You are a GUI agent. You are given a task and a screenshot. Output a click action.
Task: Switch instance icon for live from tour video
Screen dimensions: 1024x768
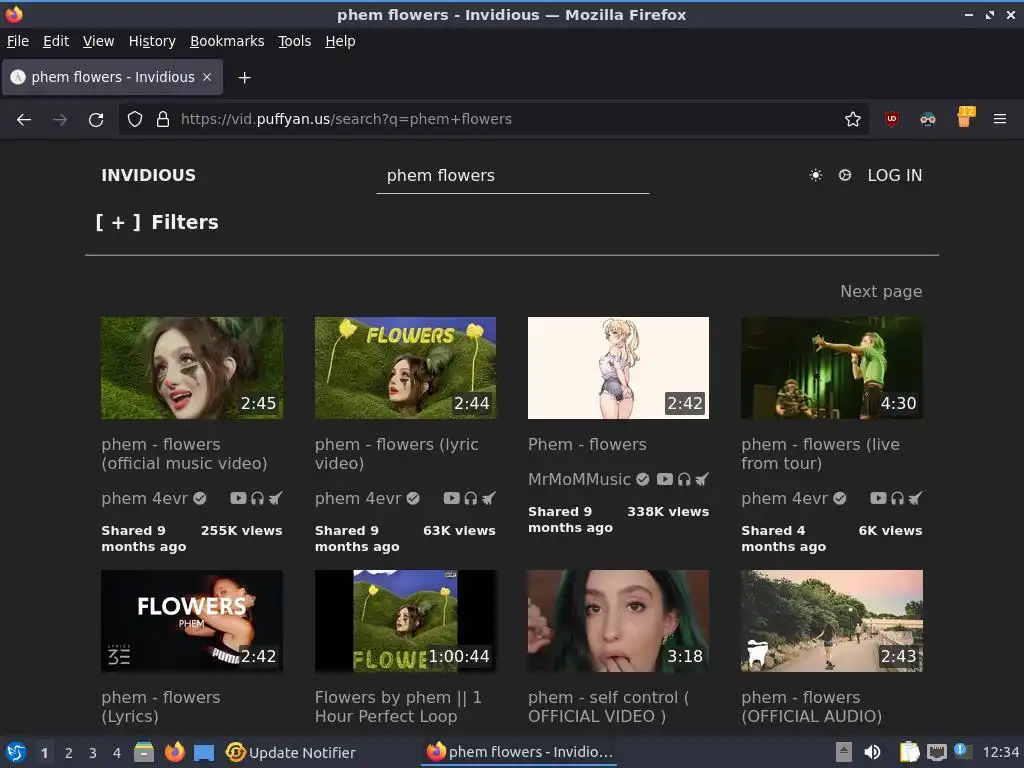coord(916,498)
